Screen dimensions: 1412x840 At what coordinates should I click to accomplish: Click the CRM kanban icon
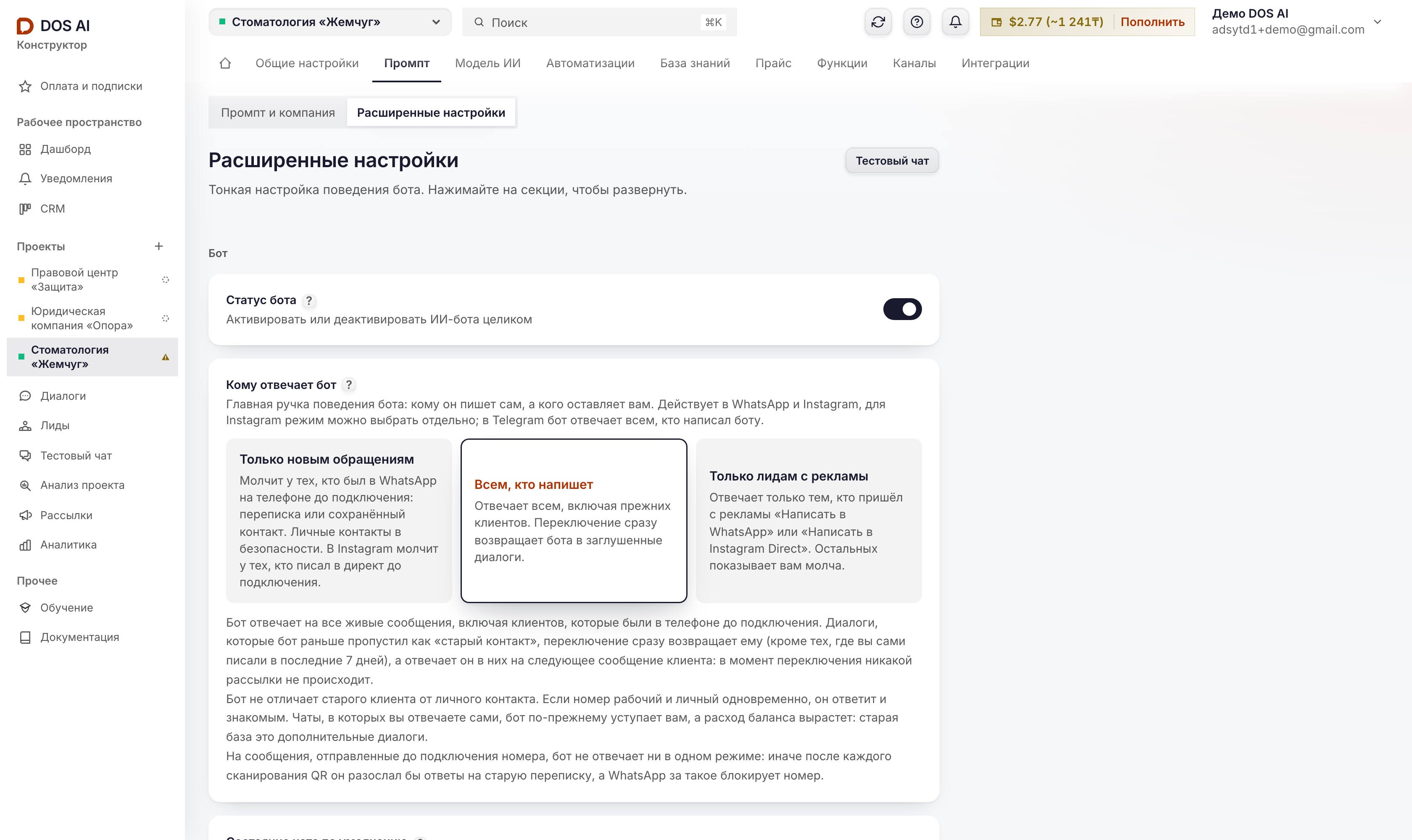pyautogui.click(x=25, y=209)
